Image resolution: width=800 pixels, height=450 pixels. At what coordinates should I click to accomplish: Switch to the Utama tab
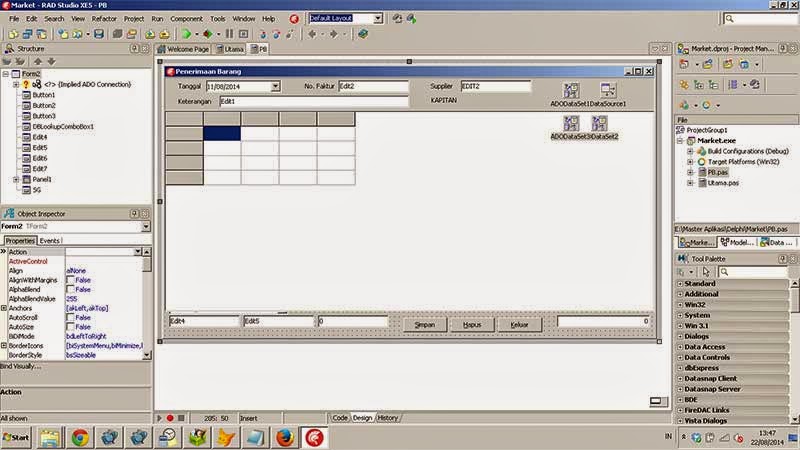[x=230, y=49]
